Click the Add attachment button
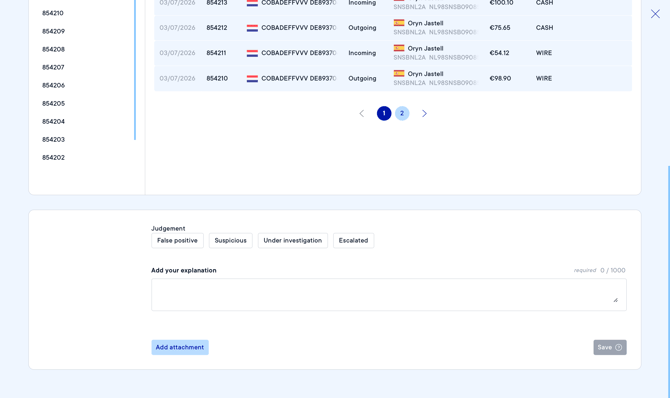 (x=180, y=347)
